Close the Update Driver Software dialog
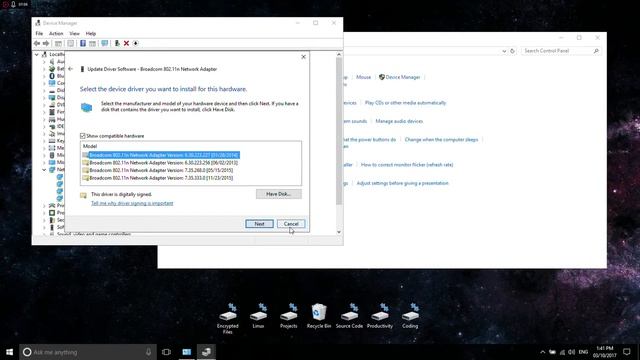 (303, 57)
